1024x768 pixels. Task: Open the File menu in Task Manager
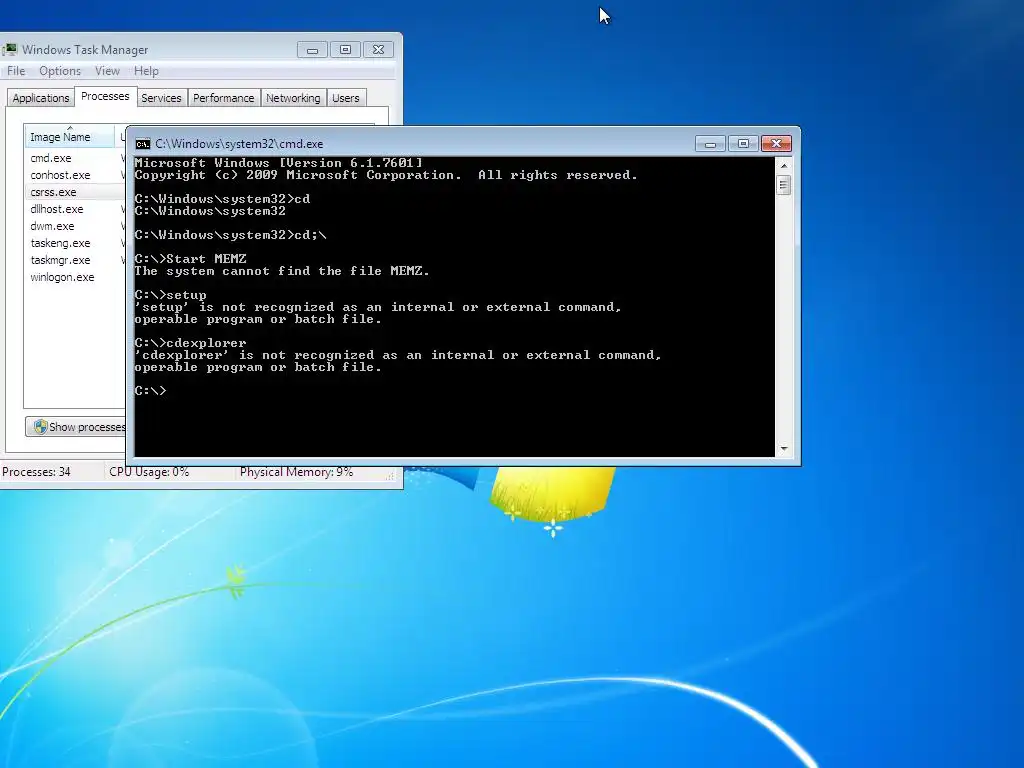coord(16,71)
